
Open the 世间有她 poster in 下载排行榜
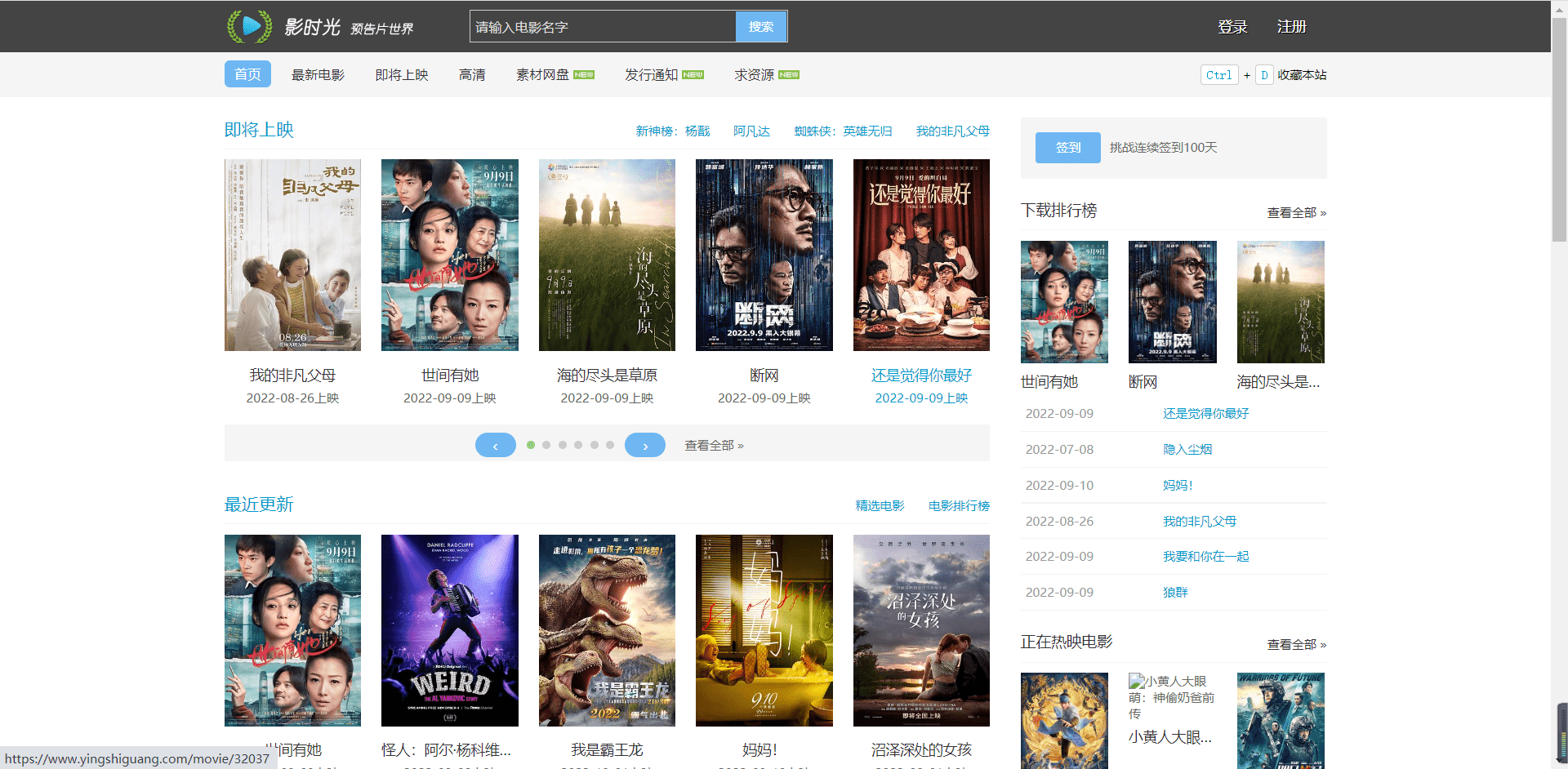tap(1064, 302)
